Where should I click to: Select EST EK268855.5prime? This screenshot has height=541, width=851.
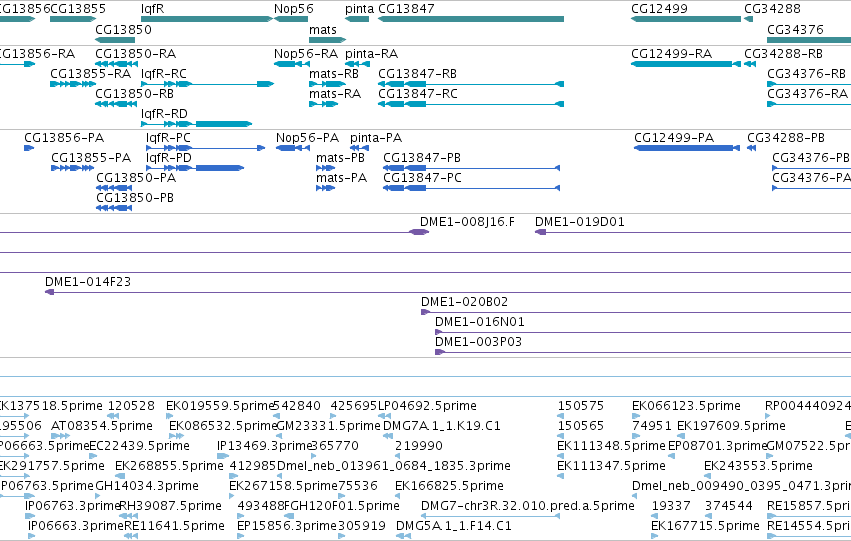click(169, 466)
